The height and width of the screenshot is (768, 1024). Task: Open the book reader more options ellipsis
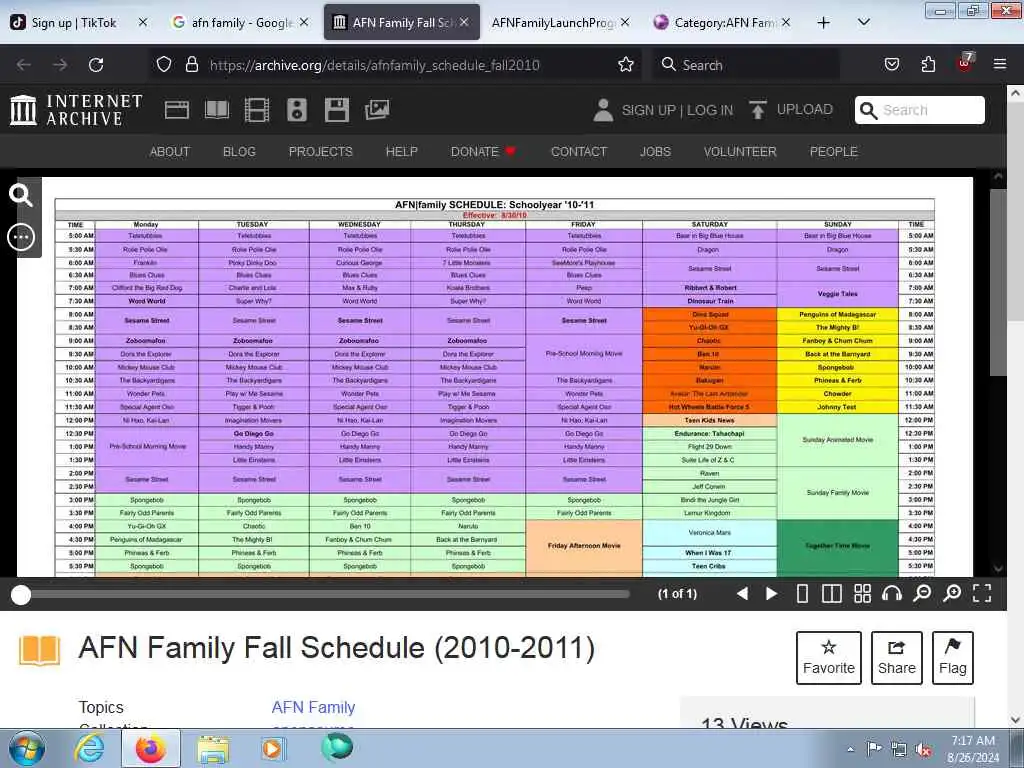click(x=21, y=236)
